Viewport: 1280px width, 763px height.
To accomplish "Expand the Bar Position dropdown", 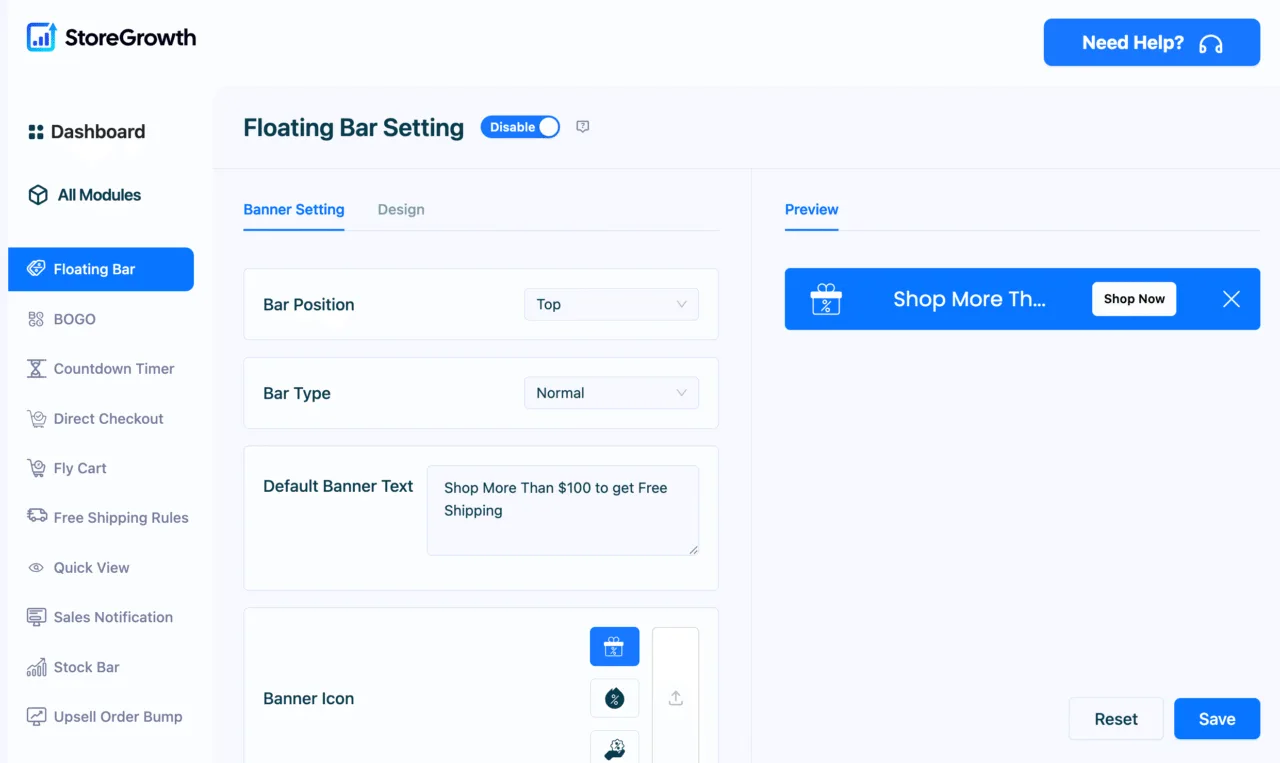I will (611, 304).
